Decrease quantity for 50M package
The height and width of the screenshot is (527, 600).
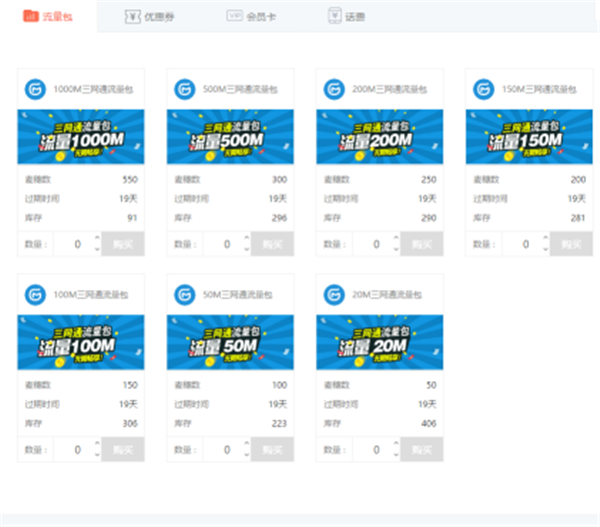(x=247, y=455)
